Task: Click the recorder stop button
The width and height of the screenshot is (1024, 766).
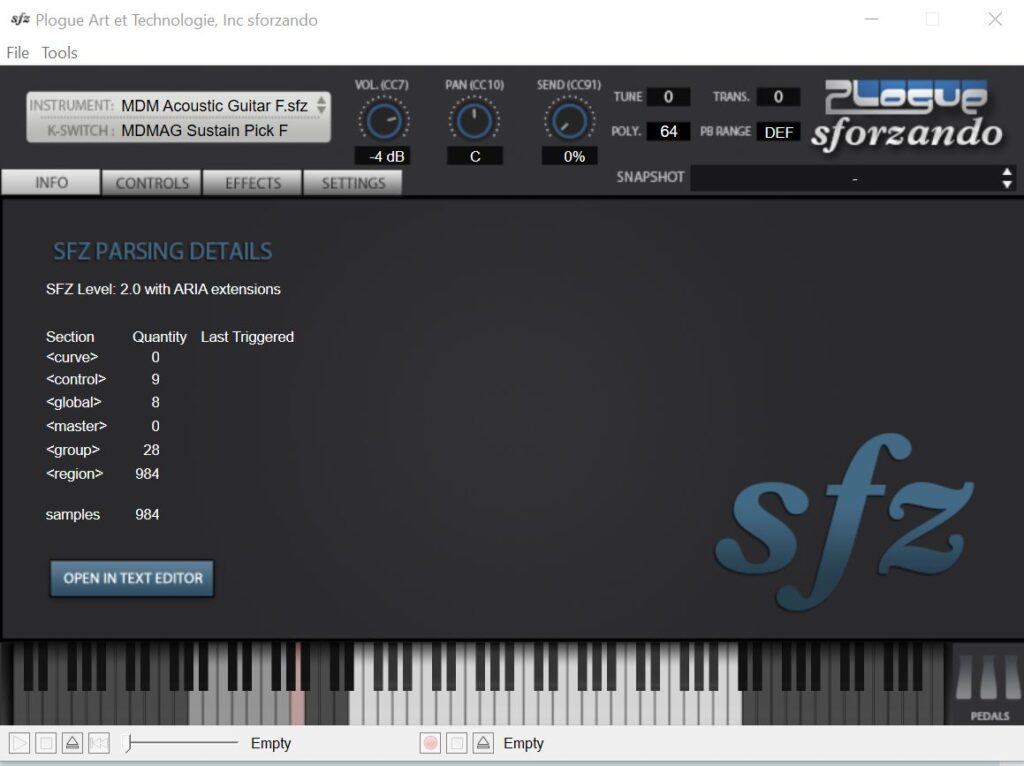Action: click(456, 743)
